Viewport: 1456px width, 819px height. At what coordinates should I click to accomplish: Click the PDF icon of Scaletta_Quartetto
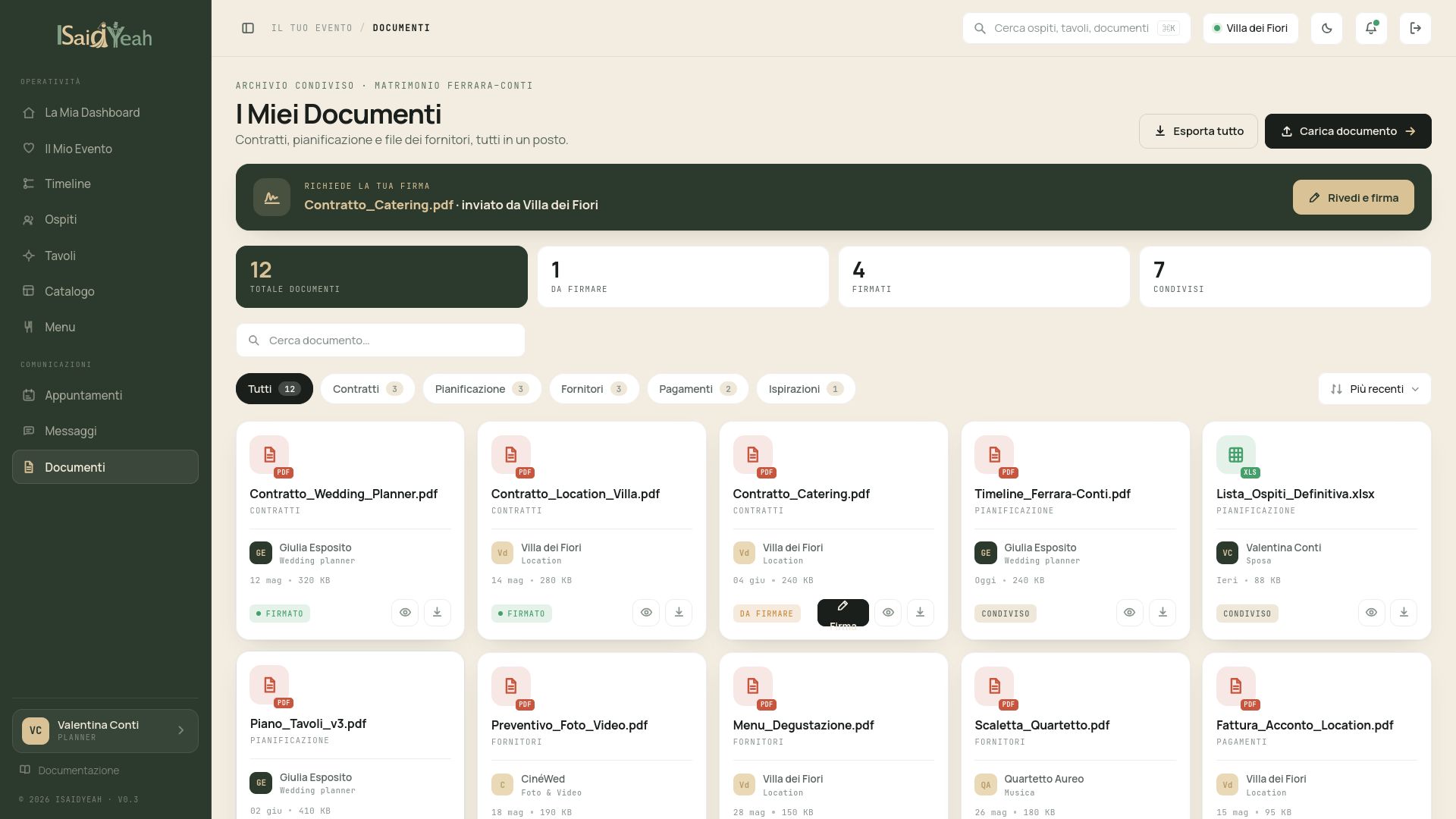pyautogui.click(x=994, y=686)
